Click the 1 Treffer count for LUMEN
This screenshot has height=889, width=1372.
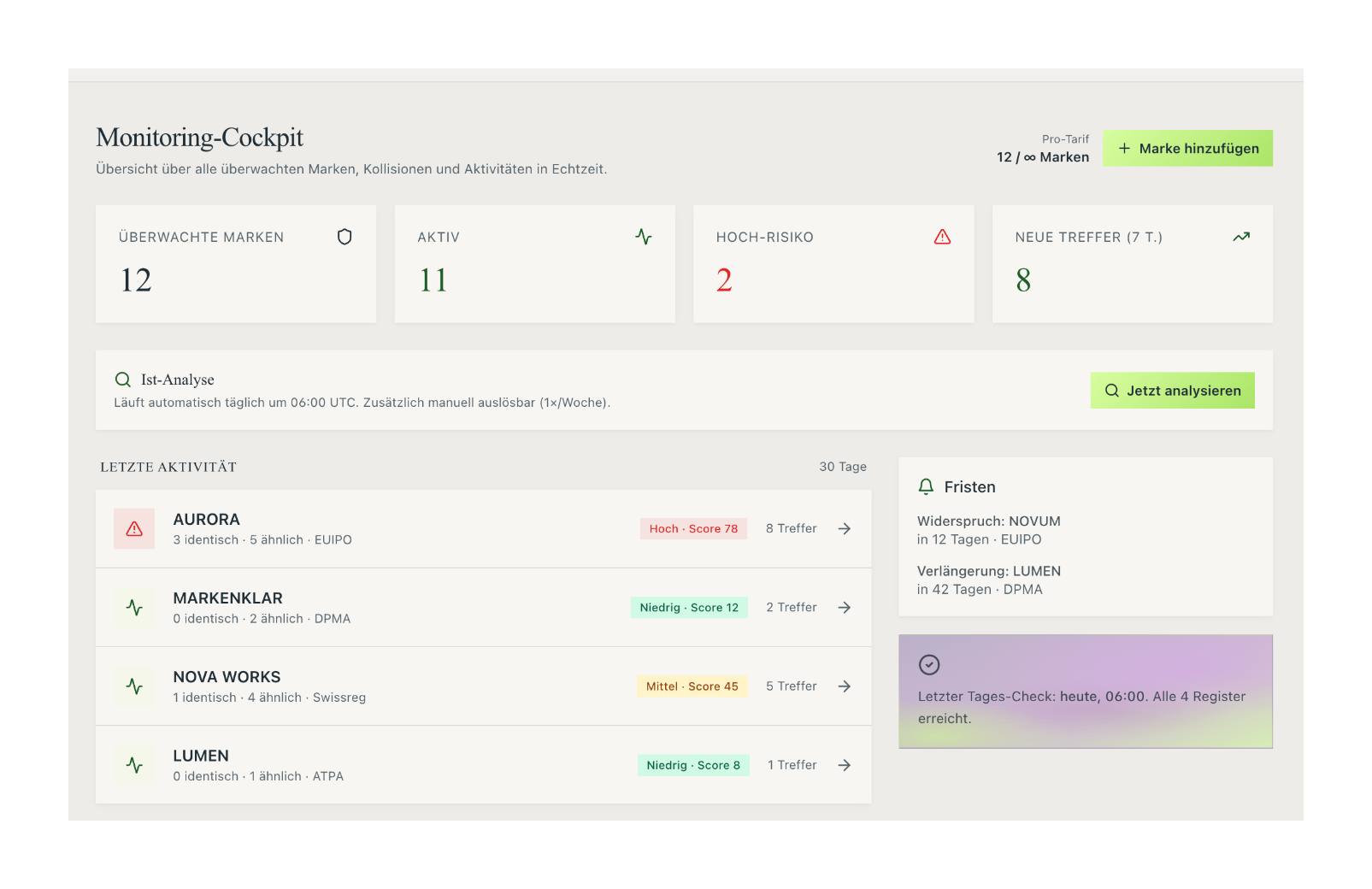click(x=792, y=764)
